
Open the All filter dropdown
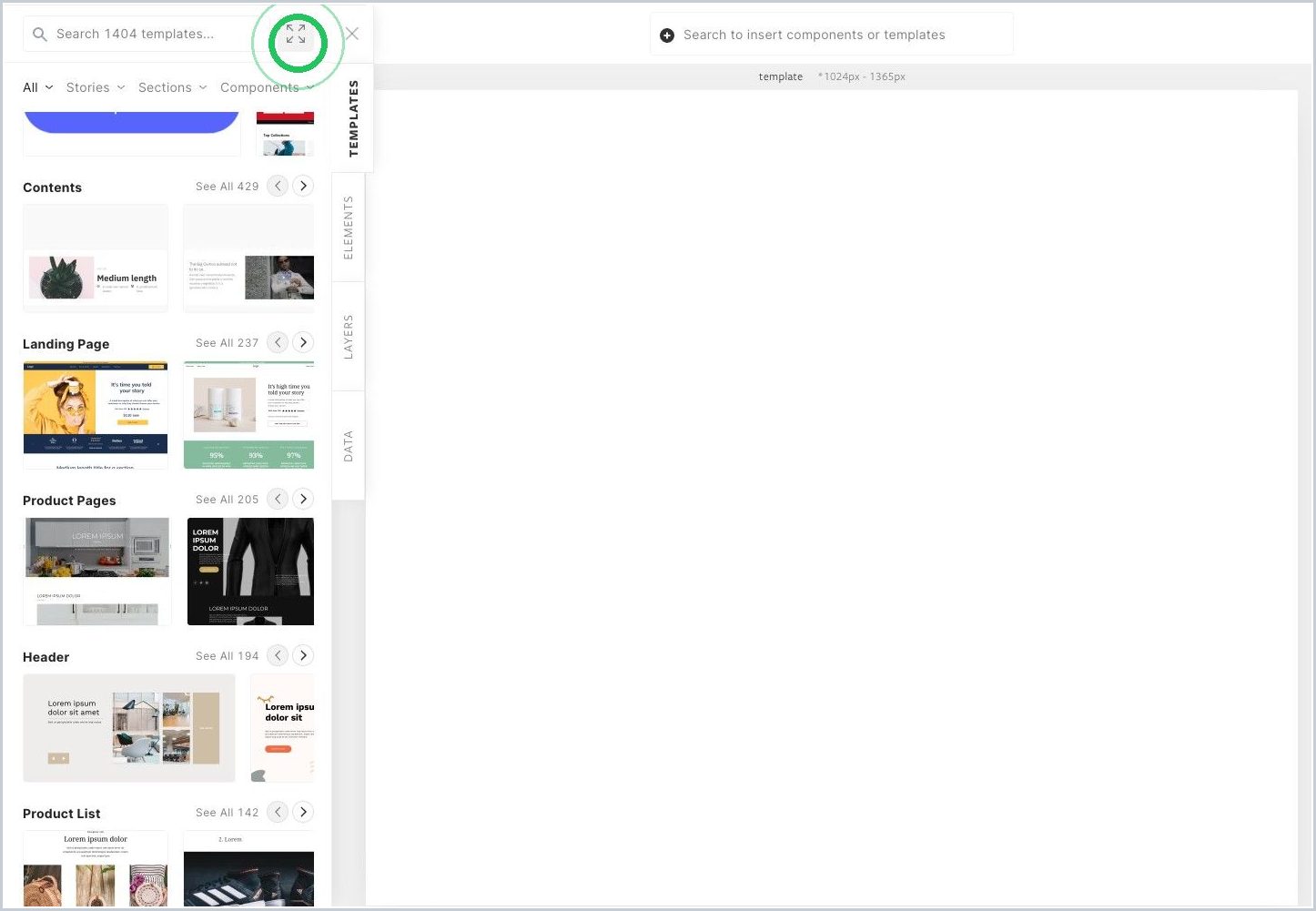[x=38, y=87]
